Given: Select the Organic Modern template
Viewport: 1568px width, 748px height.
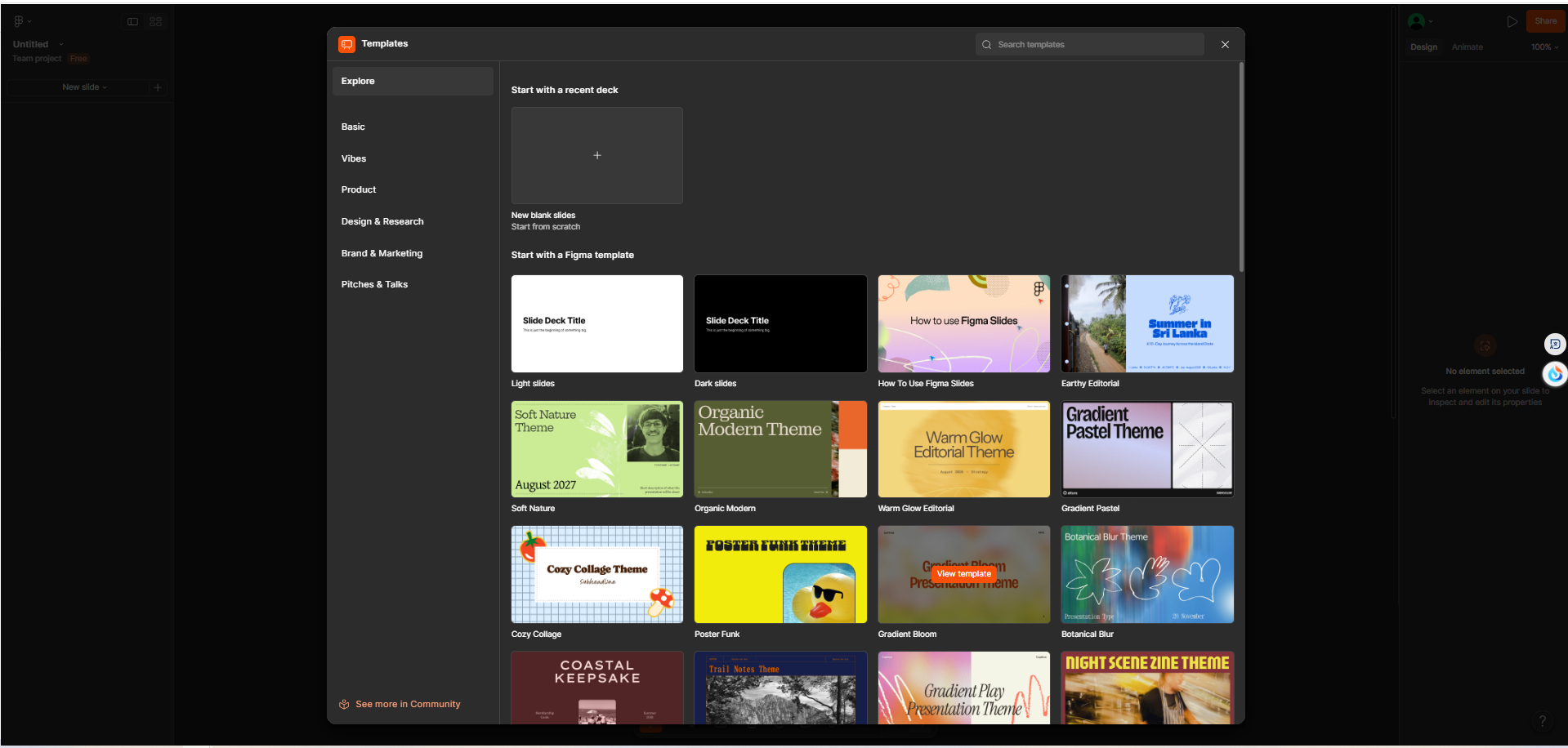Looking at the screenshot, I should click(780, 449).
